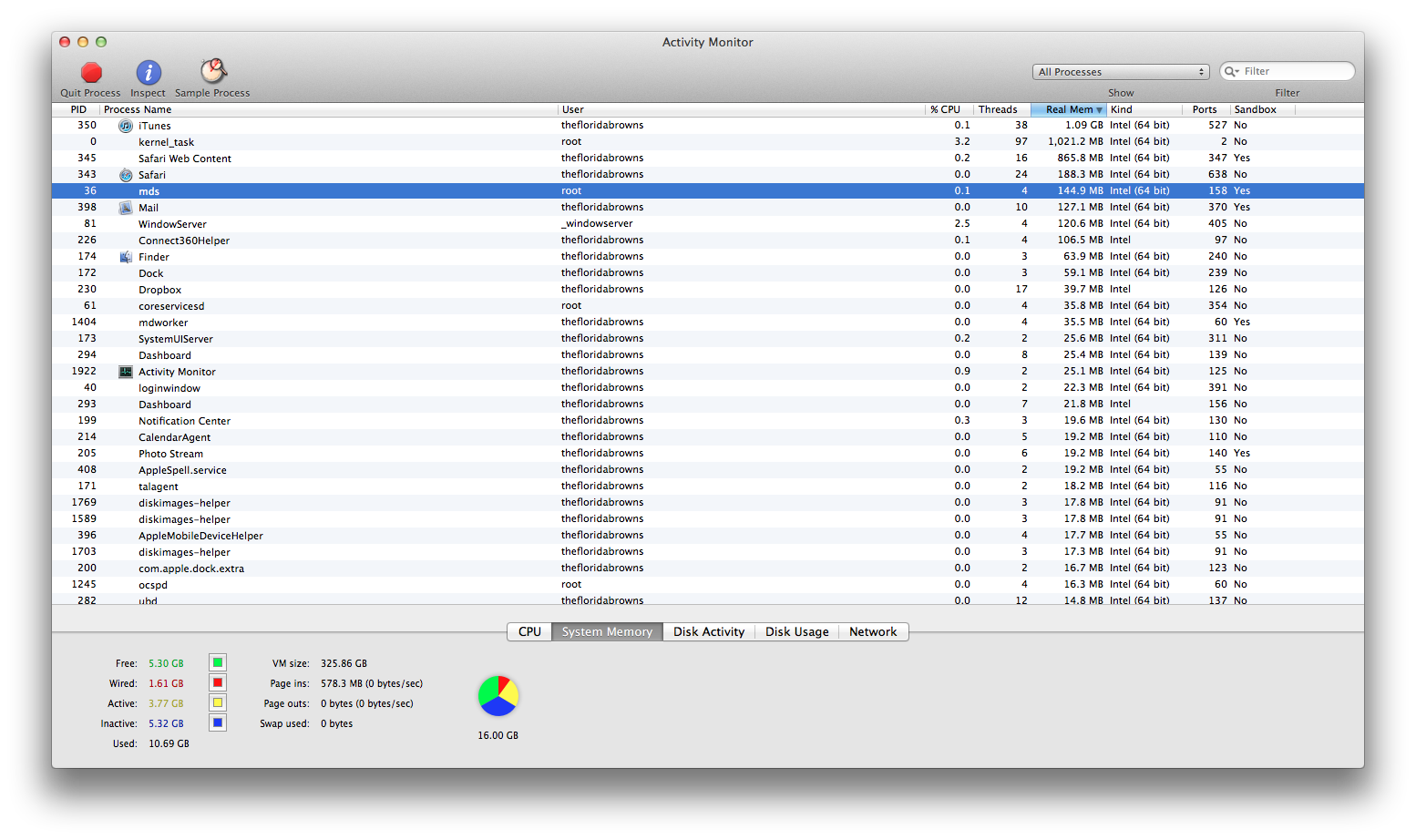
Task: Select the SystemUIServer process
Action: (708, 339)
